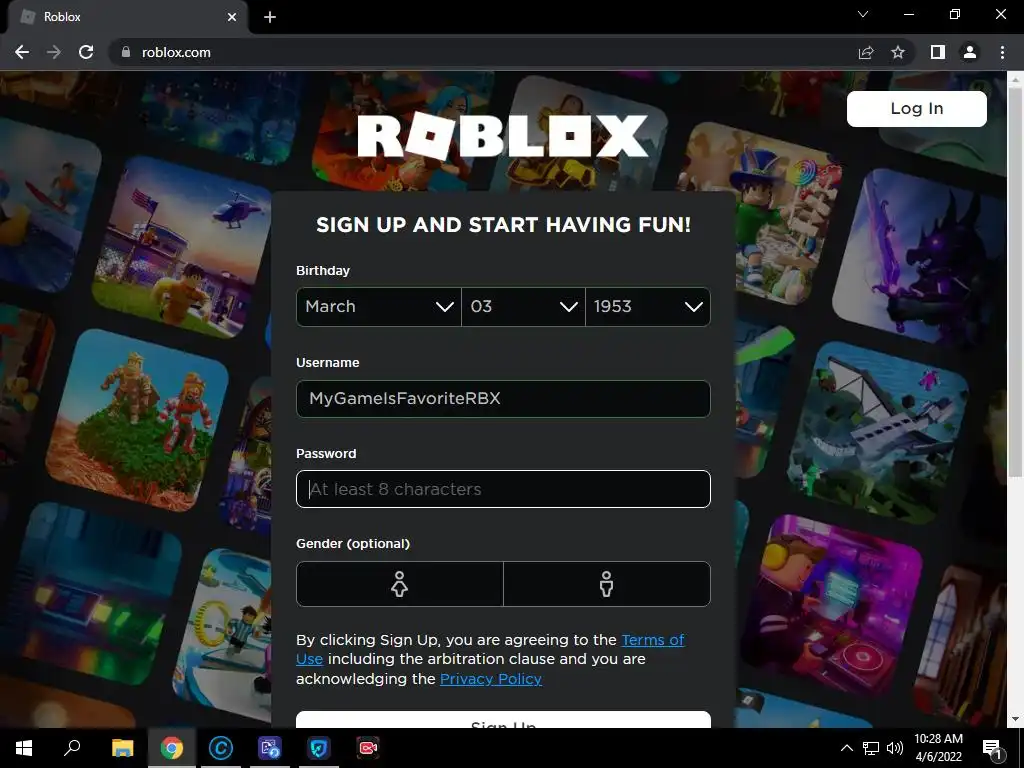Select the male gender option

point(607,584)
